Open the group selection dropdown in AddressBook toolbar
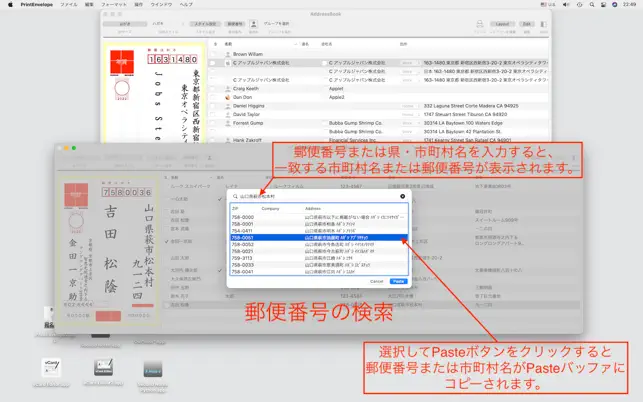The width and height of the screenshot is (643, 402). point(276,24)
